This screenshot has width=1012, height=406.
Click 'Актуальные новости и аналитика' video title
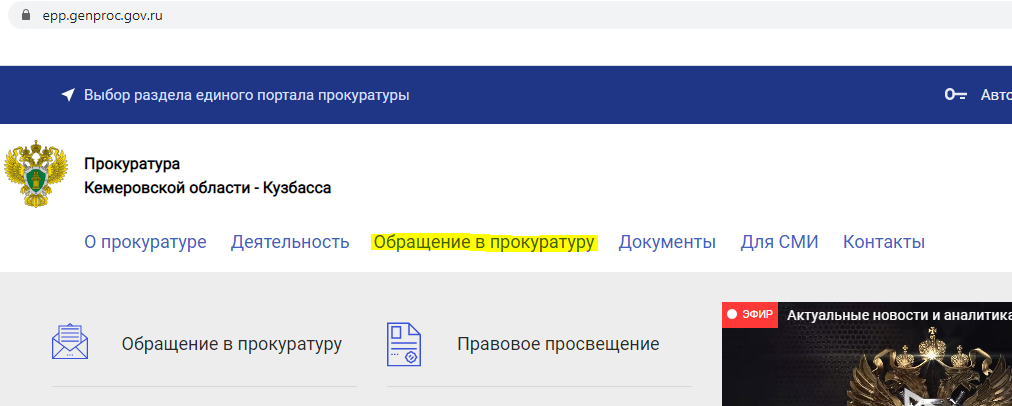pyautogui.click(x=899, y=315)
